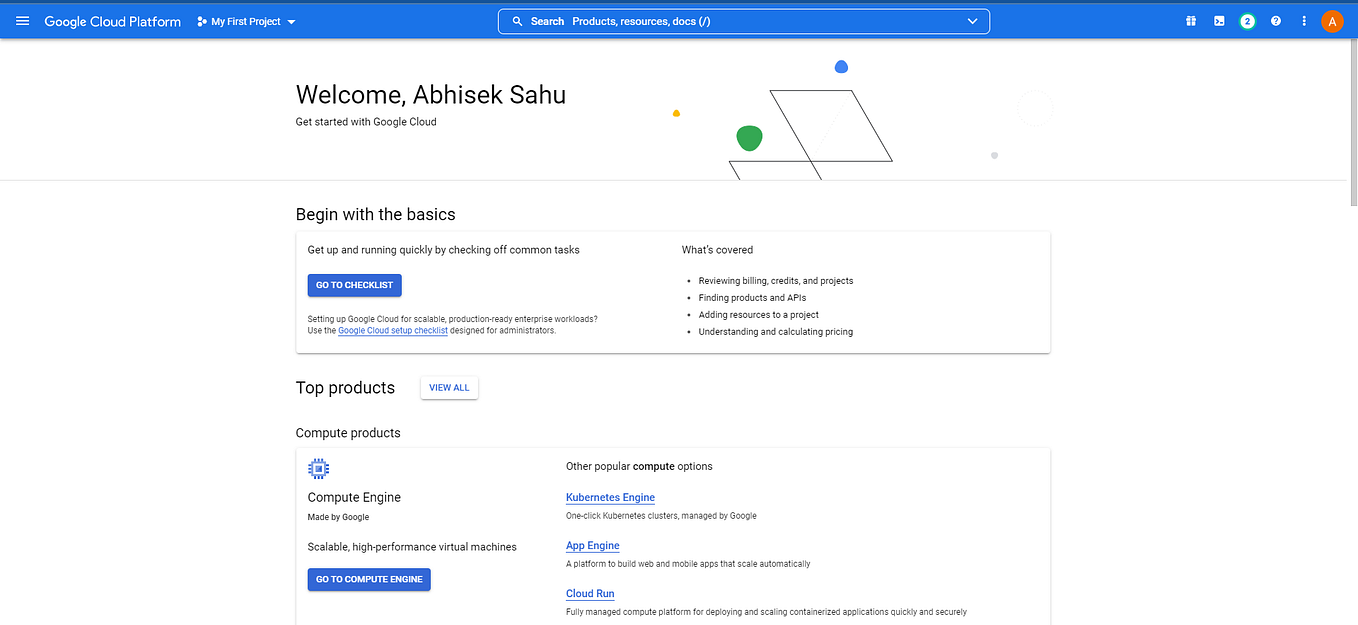Open the account avatar with letter A
The width and height of the screenshot is (1358, 625).
[1332, 20]
